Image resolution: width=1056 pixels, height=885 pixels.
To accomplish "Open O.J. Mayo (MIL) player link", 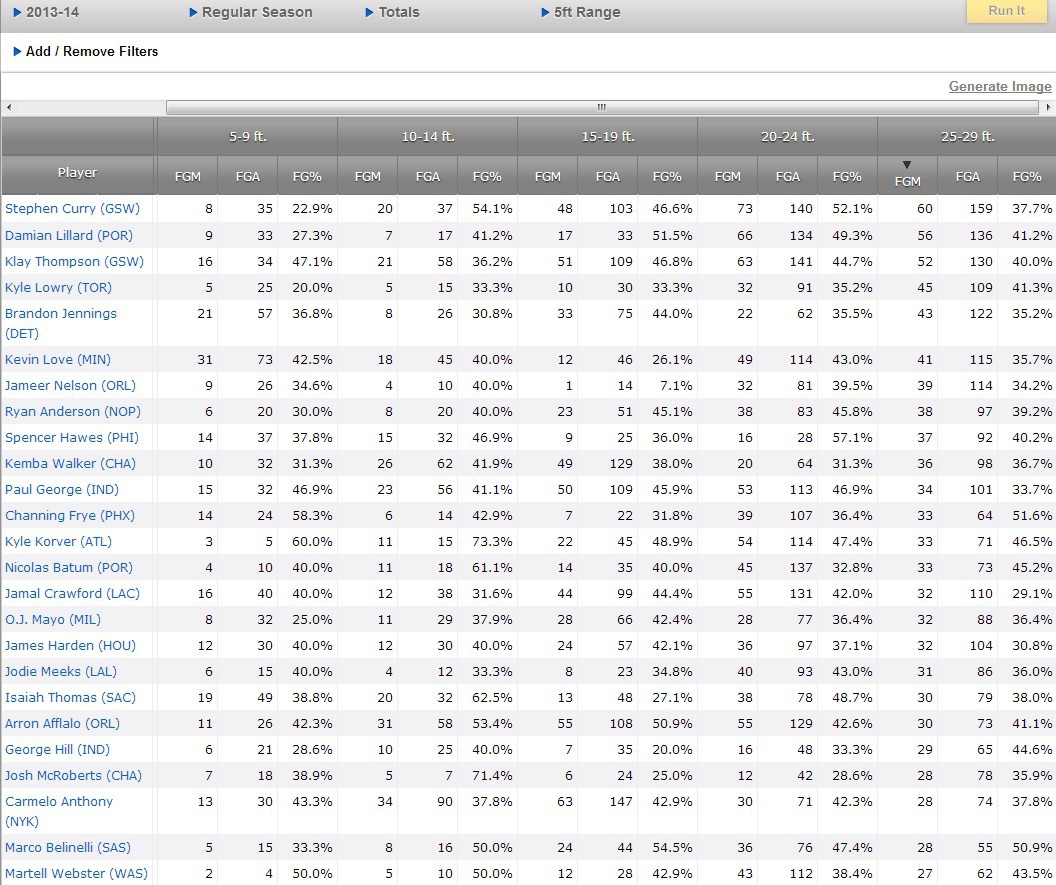I will [53, 620].
